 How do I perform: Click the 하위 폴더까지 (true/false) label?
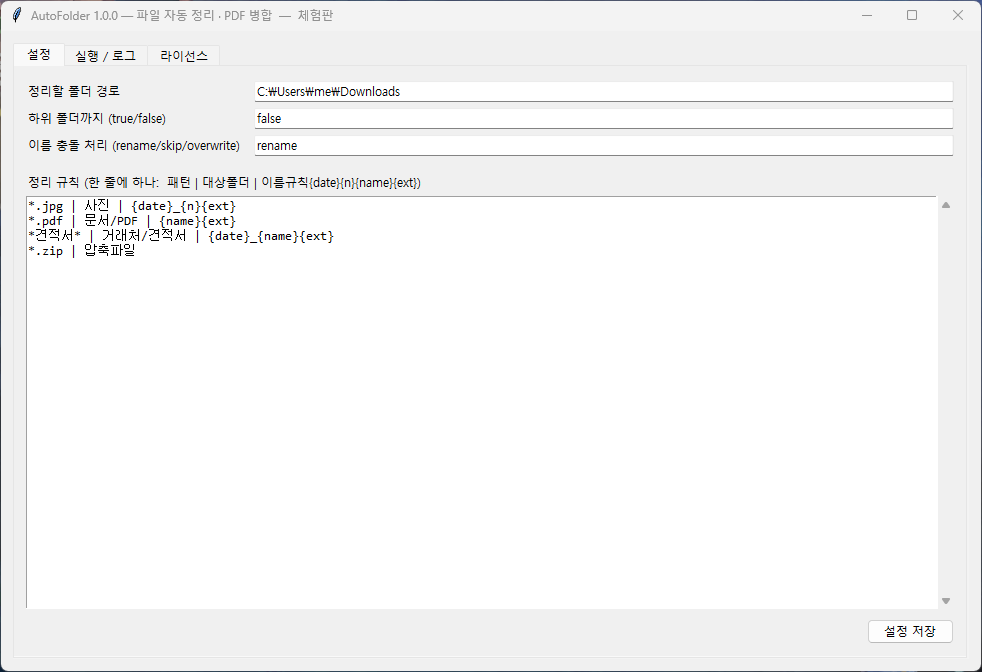(x=97, y=118)
